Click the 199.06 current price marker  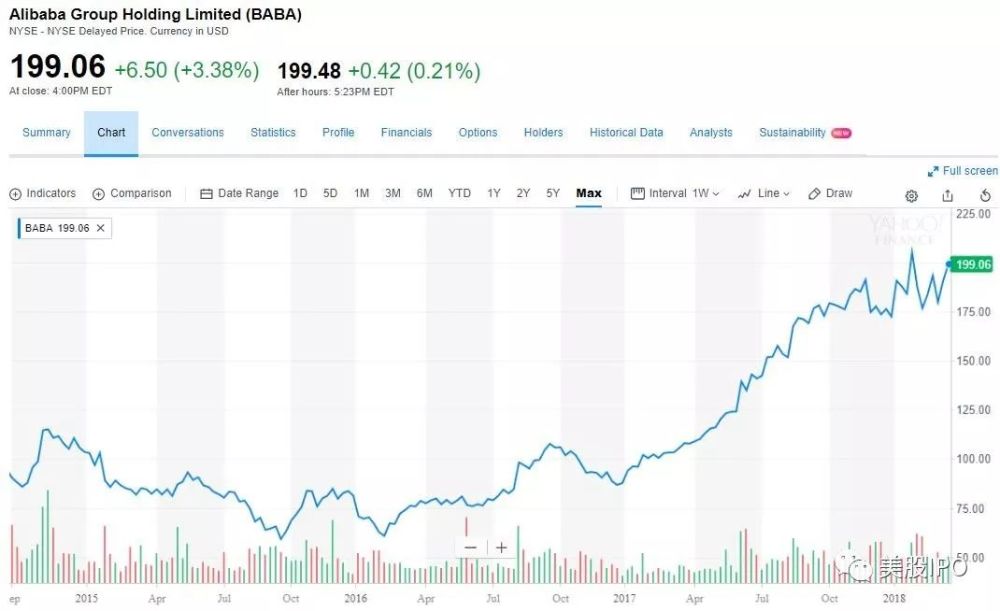[x=972, y=265]
